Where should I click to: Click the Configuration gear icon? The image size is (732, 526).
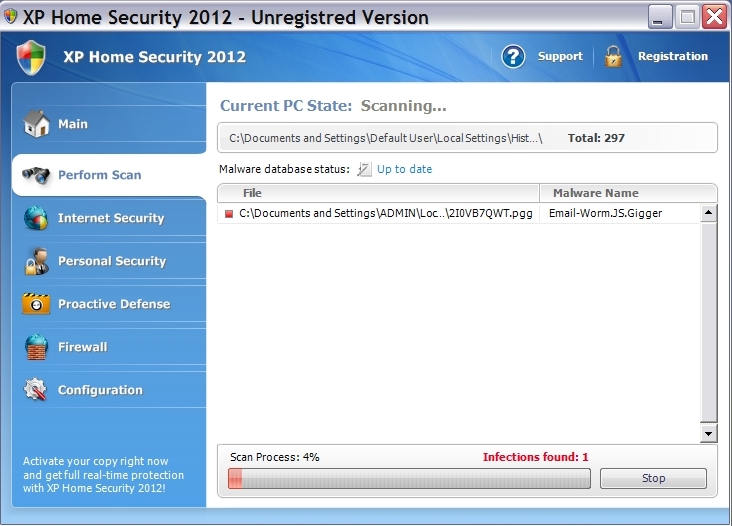point(36,390)
